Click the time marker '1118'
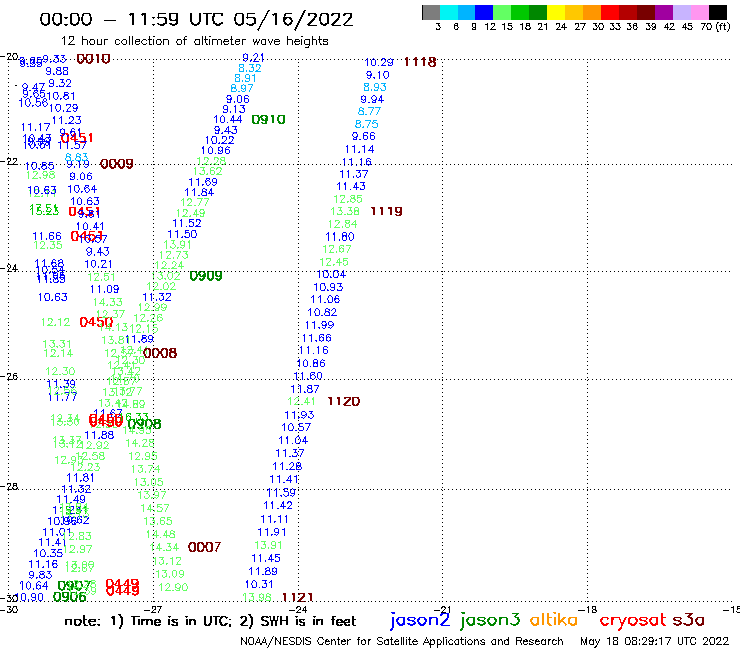 420,62
